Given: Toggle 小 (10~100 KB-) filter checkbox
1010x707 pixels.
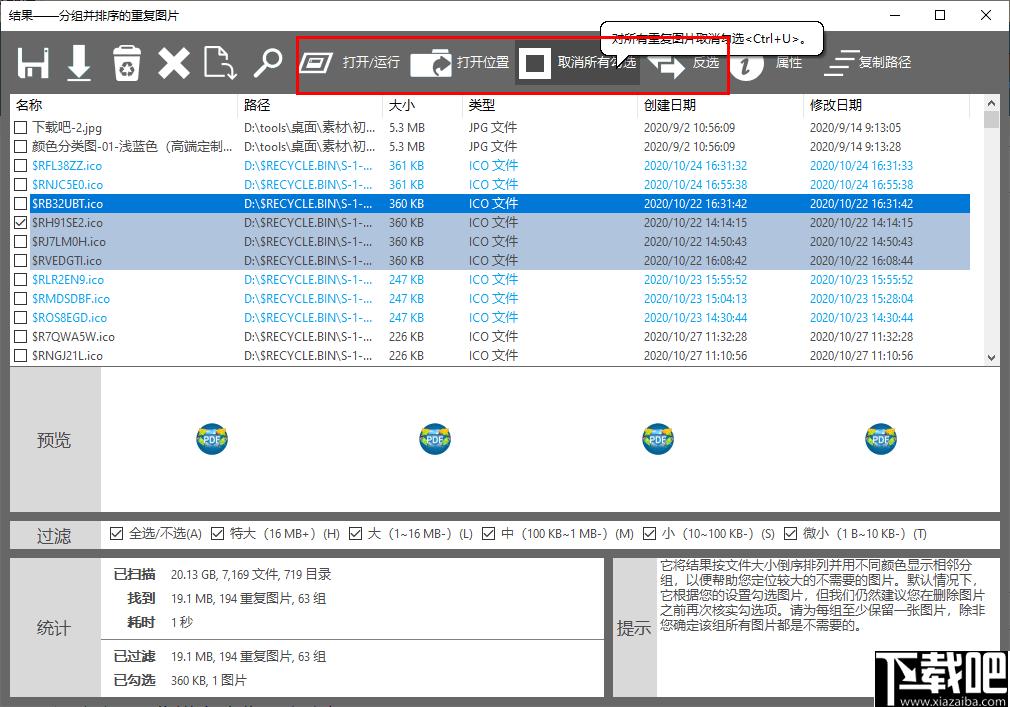Looking at the screenshot, I should click(649, 534).
